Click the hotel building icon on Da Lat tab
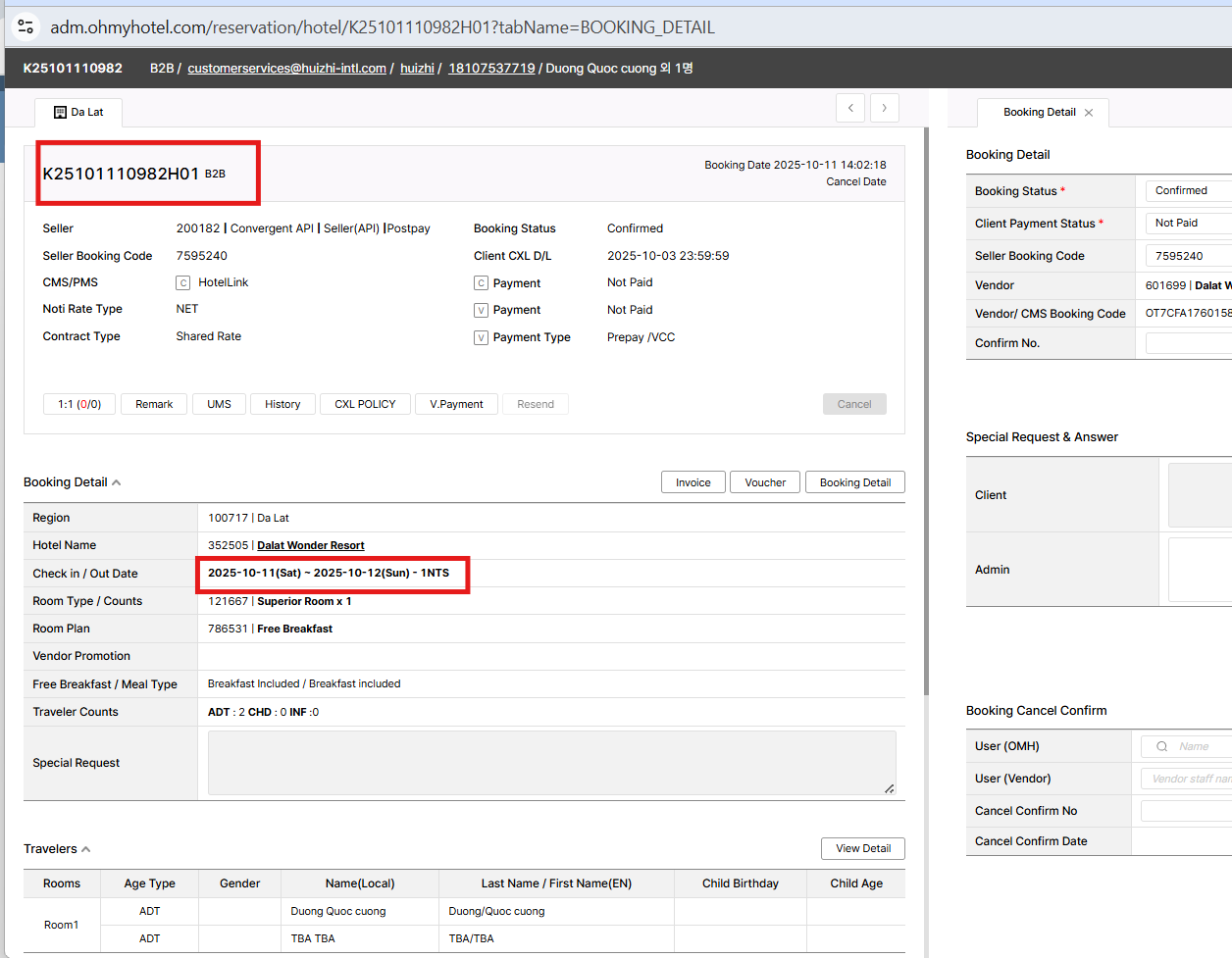Viewport: 1232px width, 958px height. (x=60, y=113)
